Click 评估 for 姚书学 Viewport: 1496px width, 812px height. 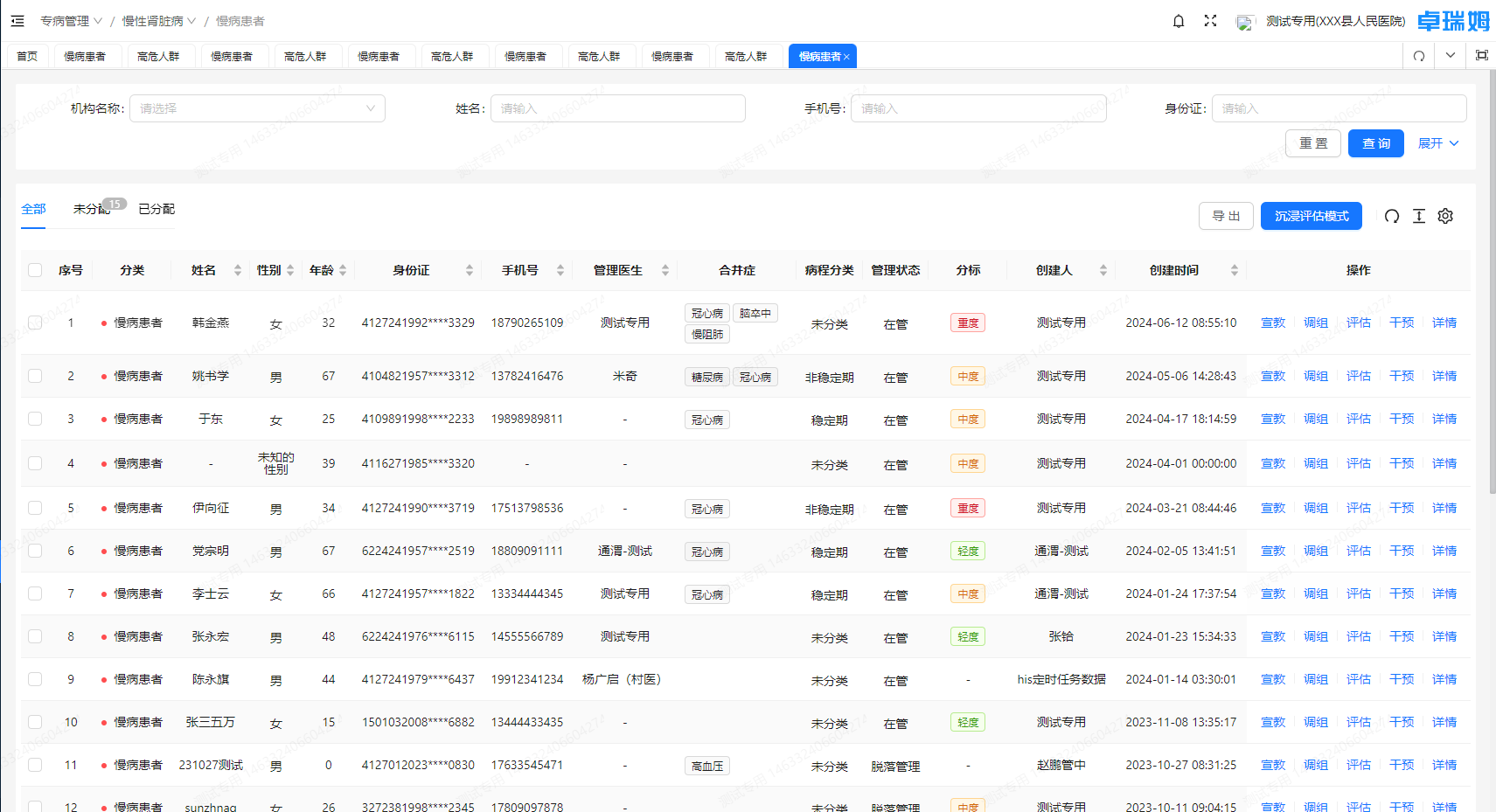pyautogui.click(x=1359, y=376)
